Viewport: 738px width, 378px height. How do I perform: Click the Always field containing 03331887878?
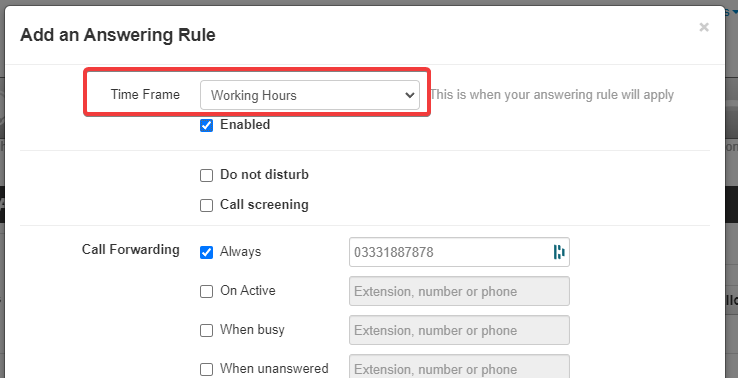point(459,252)
